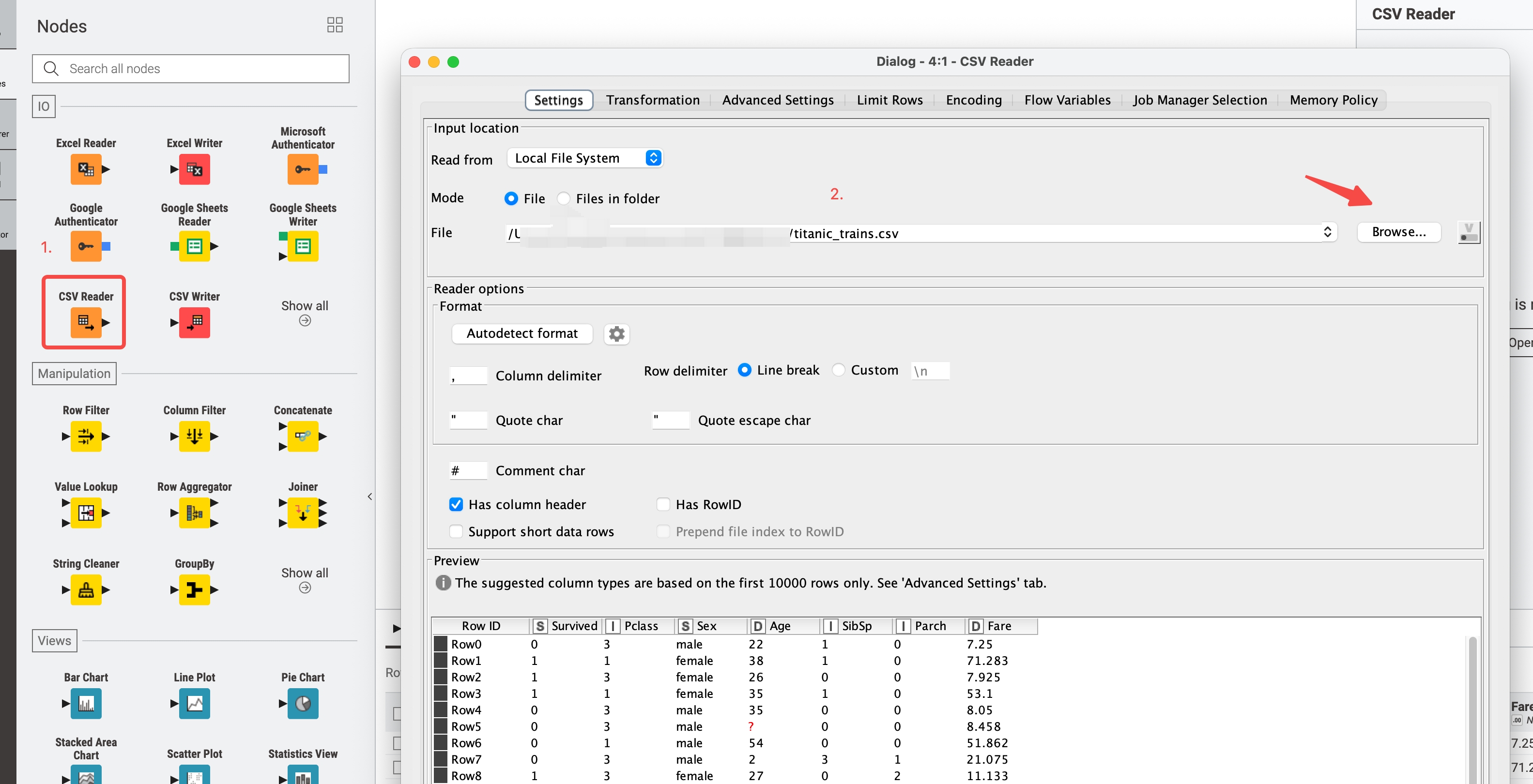
Task: Choose Custom row delimiter option
Action: click(839, 370)
